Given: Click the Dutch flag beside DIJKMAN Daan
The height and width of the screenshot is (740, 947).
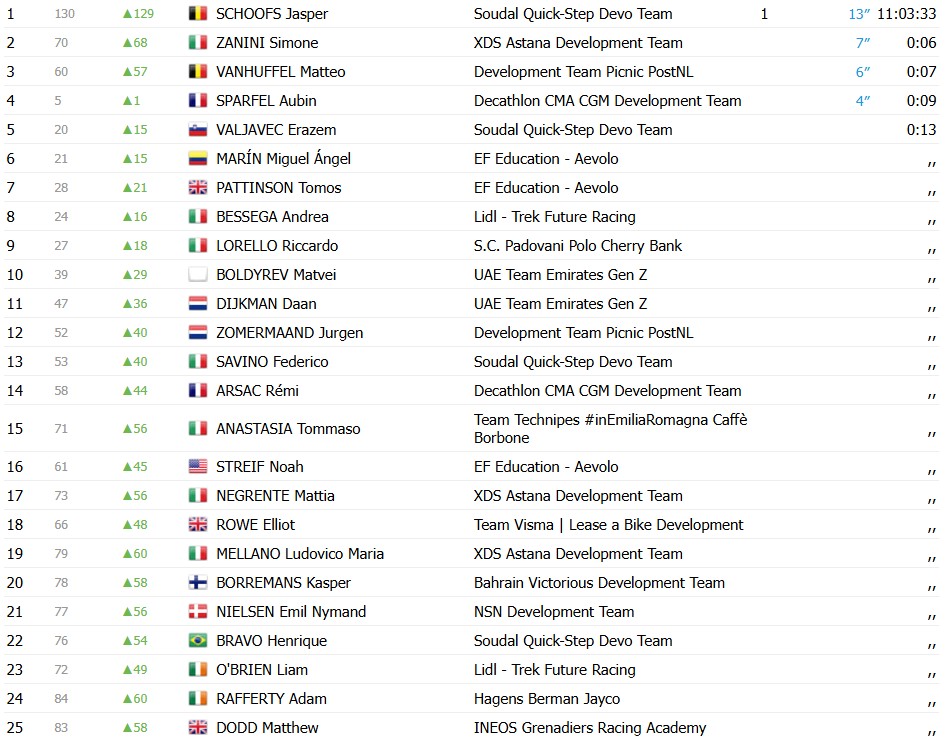Looking at the screenshot, I should (x=197, y=304).
